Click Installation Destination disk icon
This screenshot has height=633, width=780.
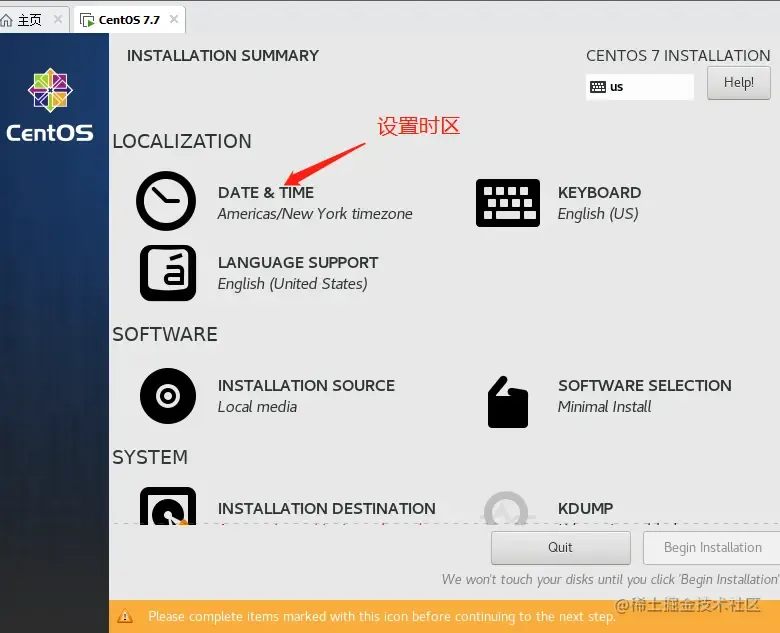click(x=168, y=506)
